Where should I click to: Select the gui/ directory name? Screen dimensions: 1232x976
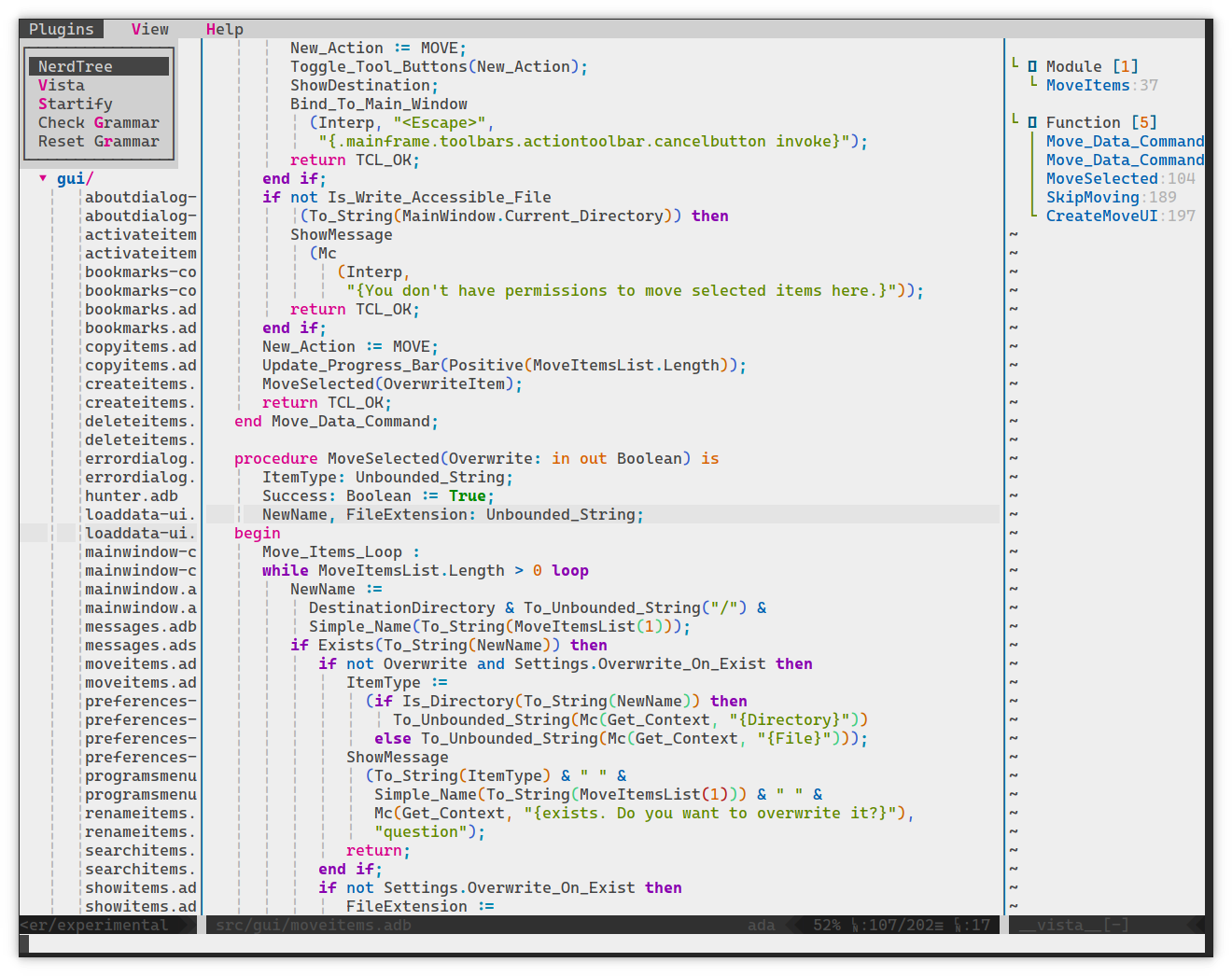tap(75, 178)
